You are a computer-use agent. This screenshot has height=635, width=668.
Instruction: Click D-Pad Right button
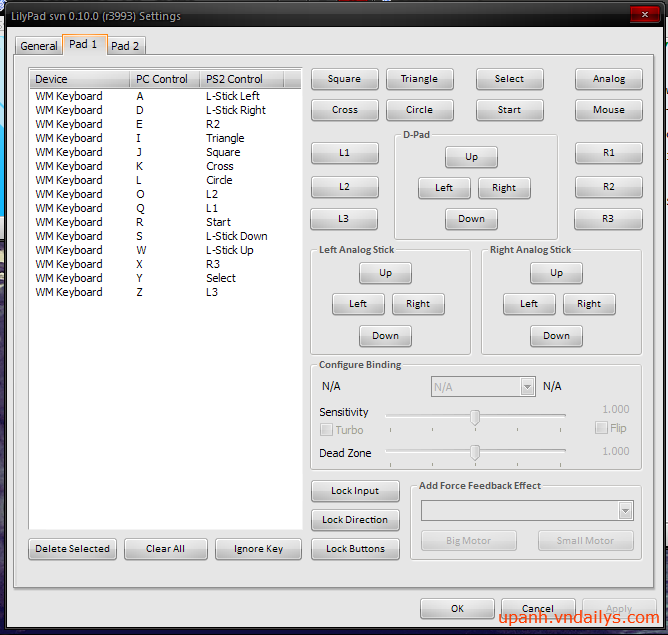click(504, 188)
